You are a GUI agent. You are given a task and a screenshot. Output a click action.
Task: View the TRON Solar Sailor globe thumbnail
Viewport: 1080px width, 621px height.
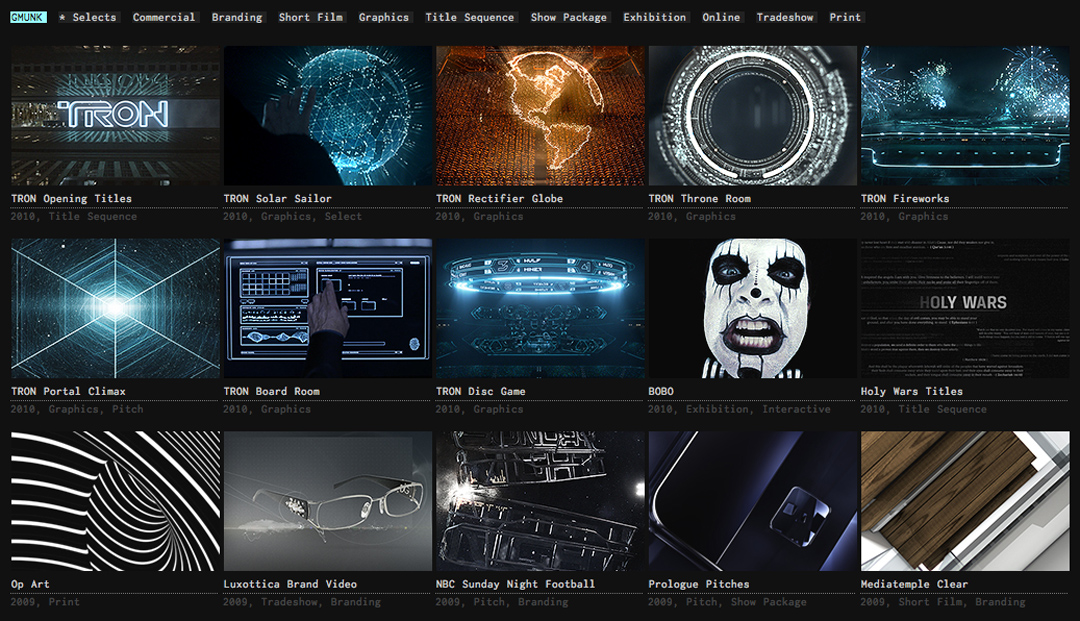point(328,115)
